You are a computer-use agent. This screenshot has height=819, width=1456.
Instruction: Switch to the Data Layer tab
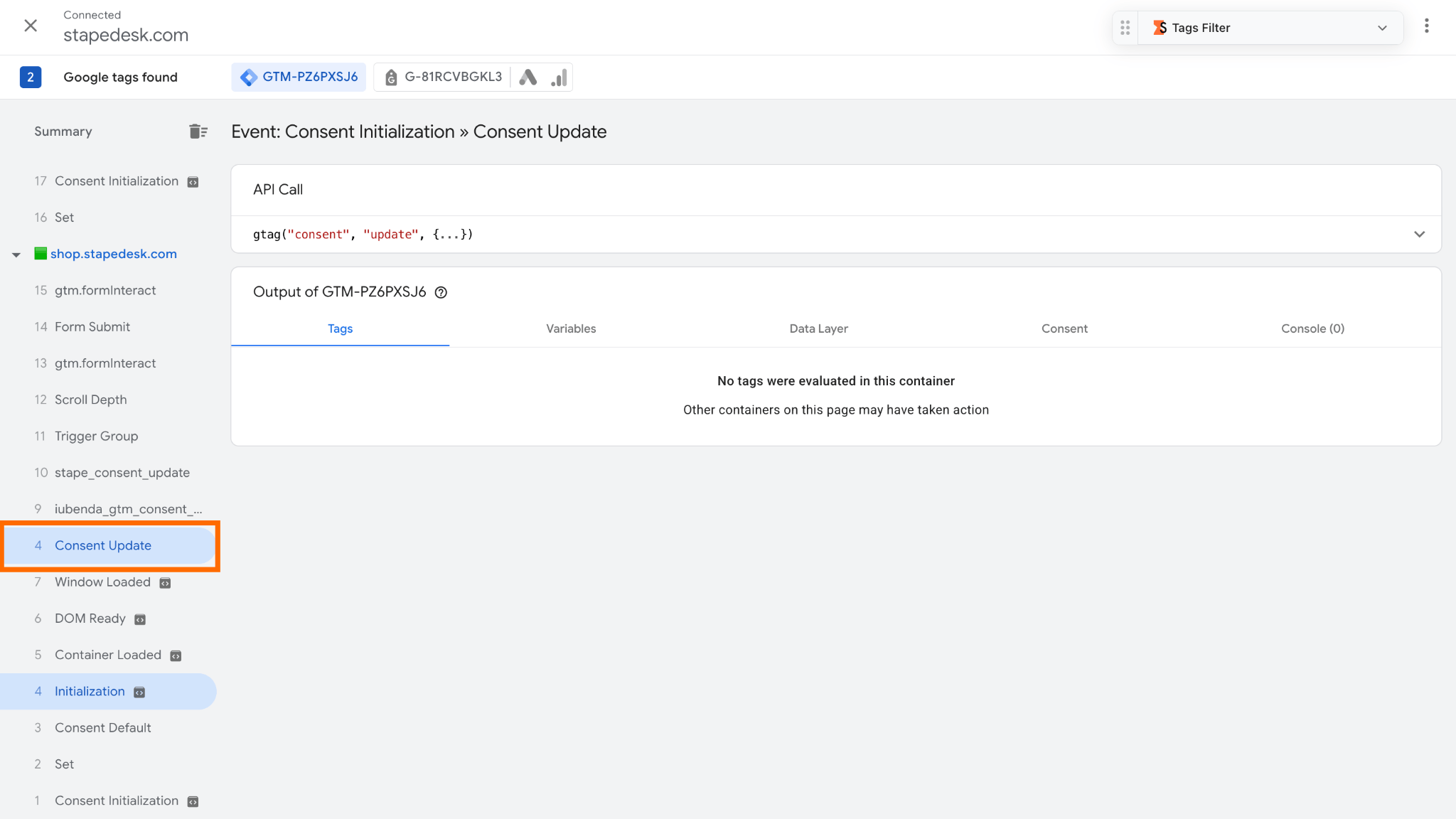click(818, 328)
